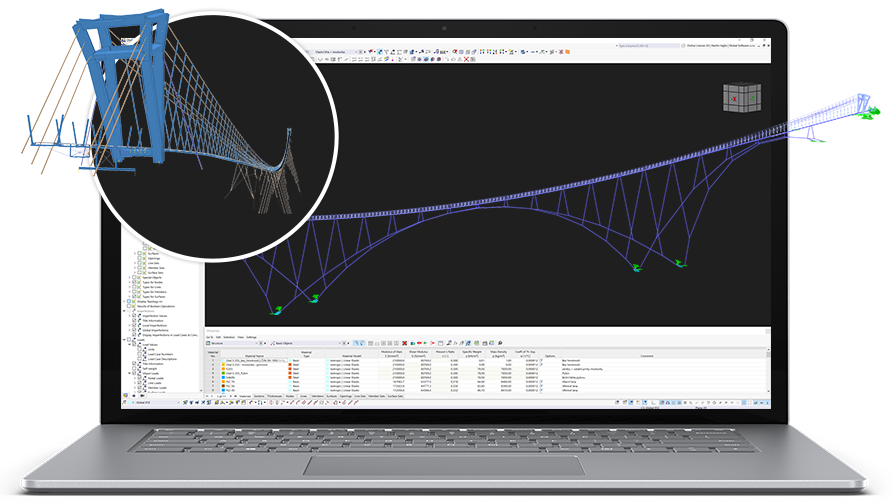The height and width of the screenshot is (504, 896).
Task: Click the Materials table vertical scrollbar
Action: pyautogui.click(x=768, y=371)
